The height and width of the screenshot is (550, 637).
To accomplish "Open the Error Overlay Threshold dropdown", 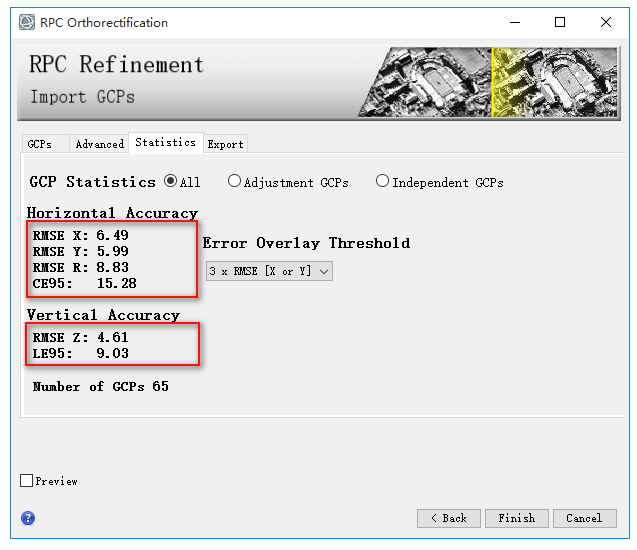I will click(x=269, y=271).
